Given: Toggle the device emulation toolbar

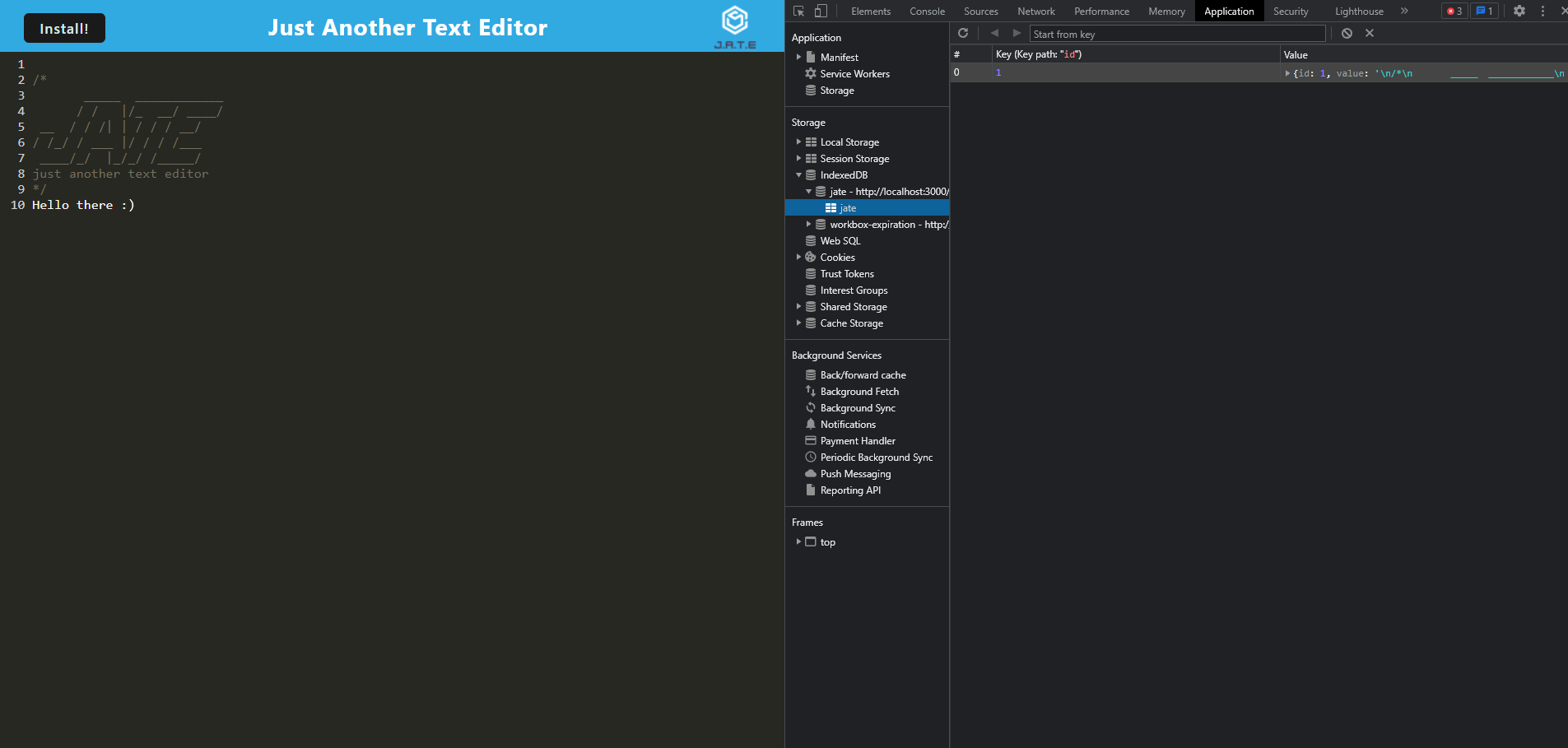Looking at the screenshot, I should click(820, 11).
